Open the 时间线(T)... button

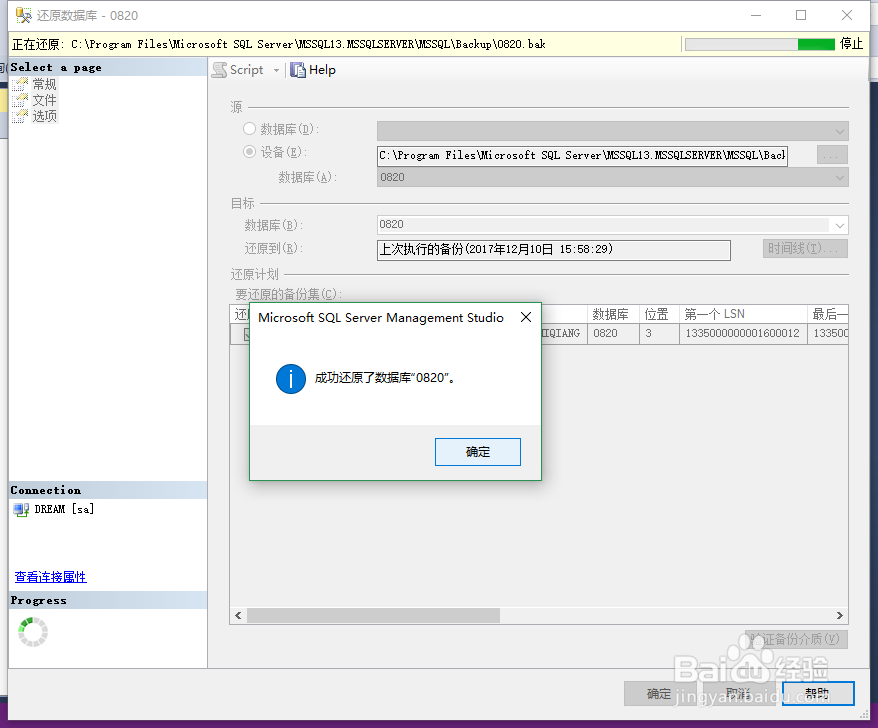[x=805, y=249]
